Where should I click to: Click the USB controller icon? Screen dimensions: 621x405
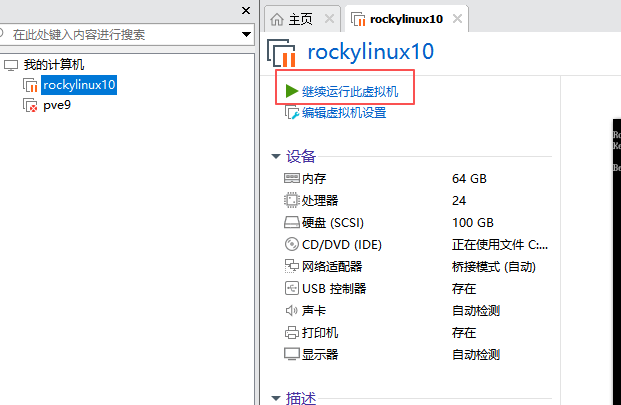[292, 288]
